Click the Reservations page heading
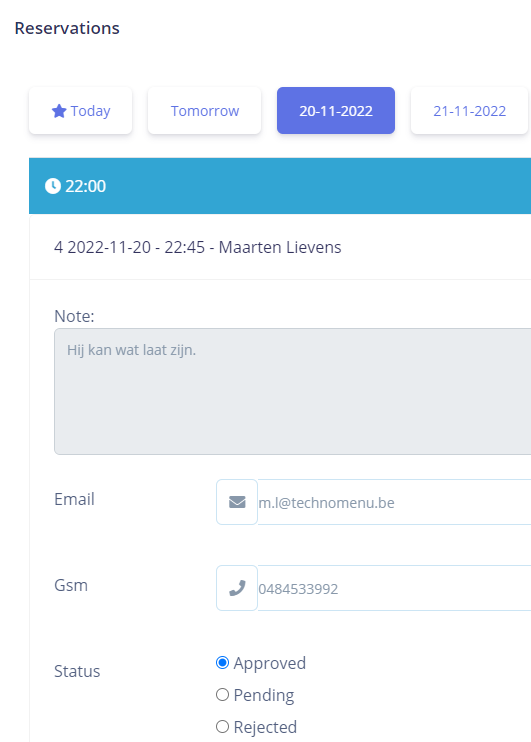The image size is (531, 742). (x=67, y=28)
